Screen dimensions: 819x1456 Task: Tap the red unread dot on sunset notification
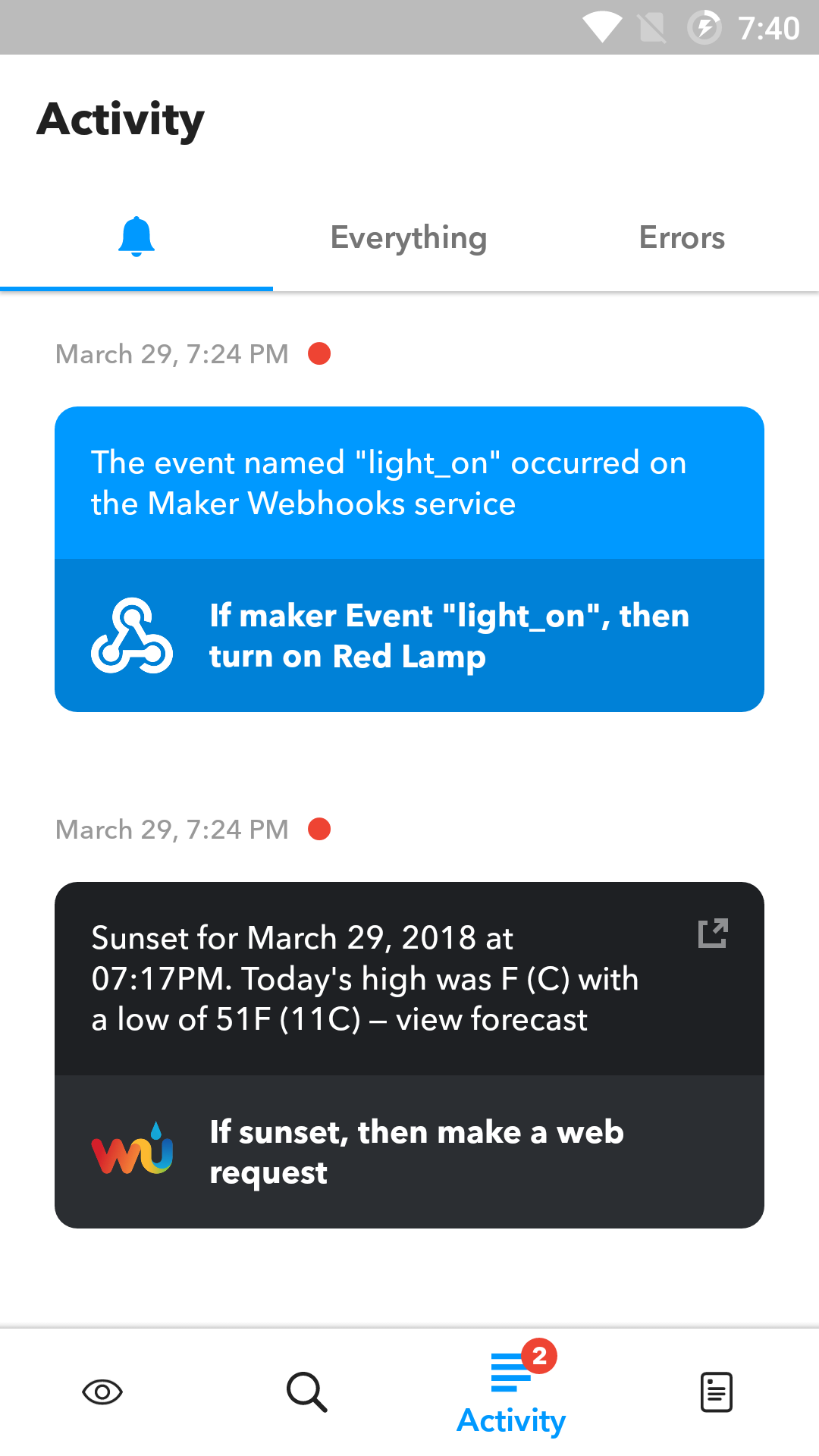click(319, 829)
